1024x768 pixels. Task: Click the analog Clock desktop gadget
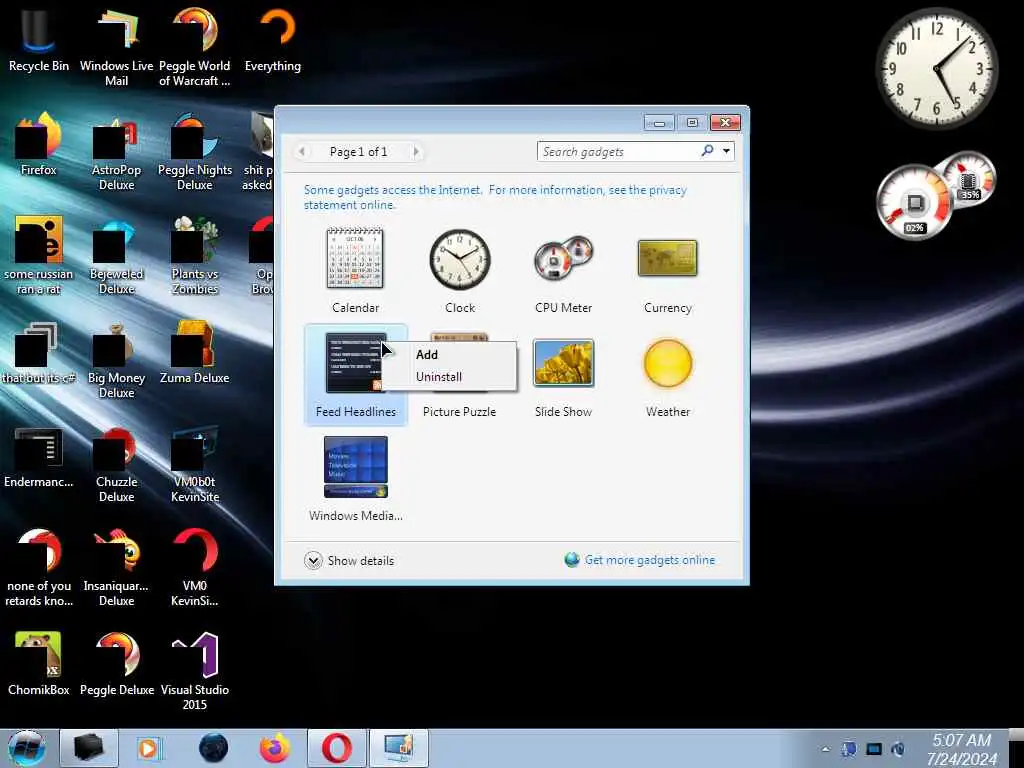(x=936, y=68)
